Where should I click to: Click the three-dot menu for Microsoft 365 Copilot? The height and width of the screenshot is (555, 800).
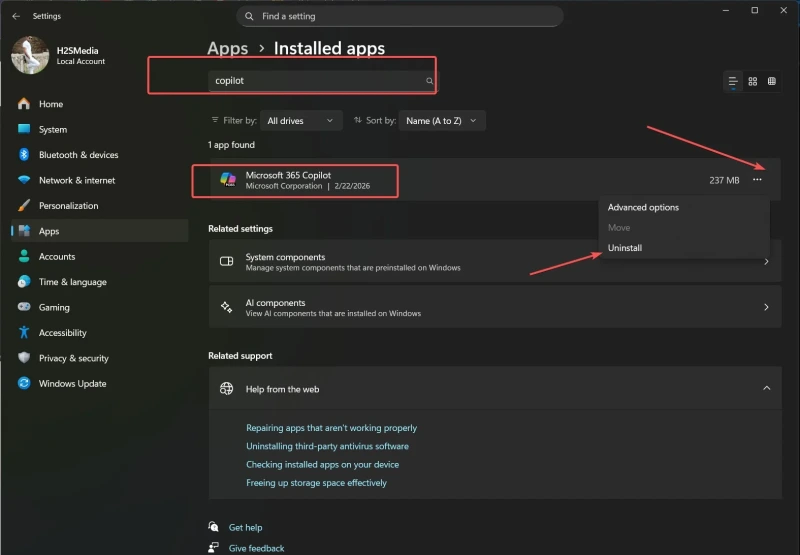[x=757, y=180]
